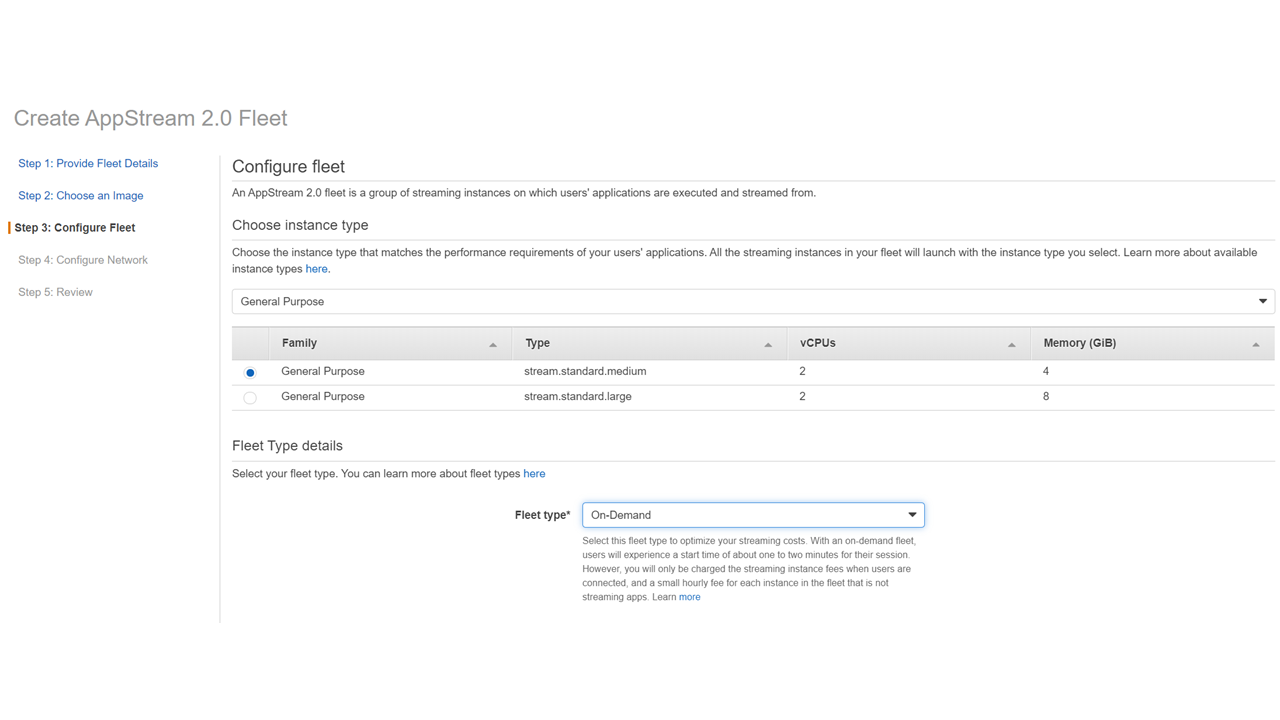Click the Family column header
Image resolution: width=1280 pixels, height=720 pixels.
299,343
